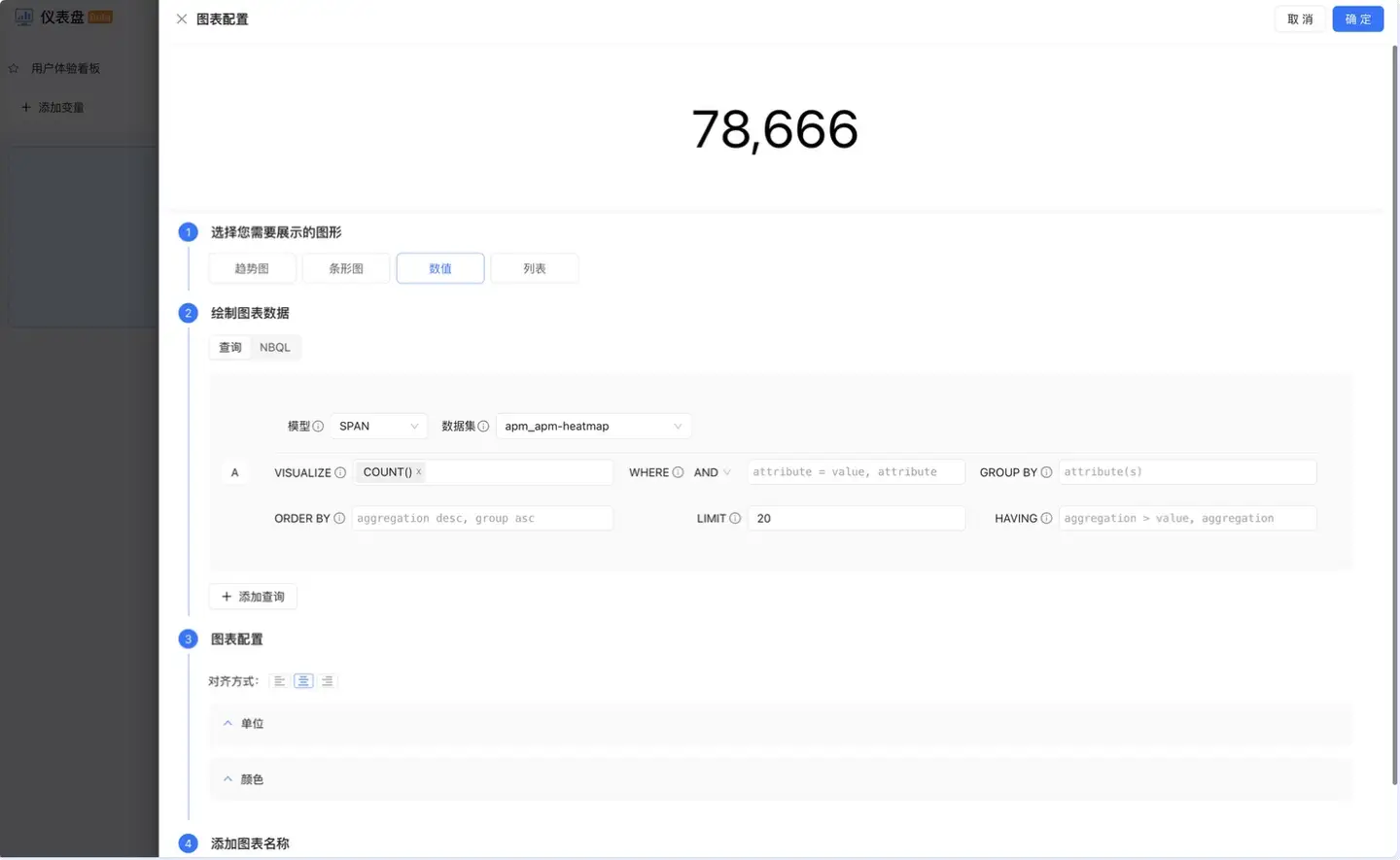Close the chart configuration panel with X
Screen dimensions: 1400x860
[182, 19]
